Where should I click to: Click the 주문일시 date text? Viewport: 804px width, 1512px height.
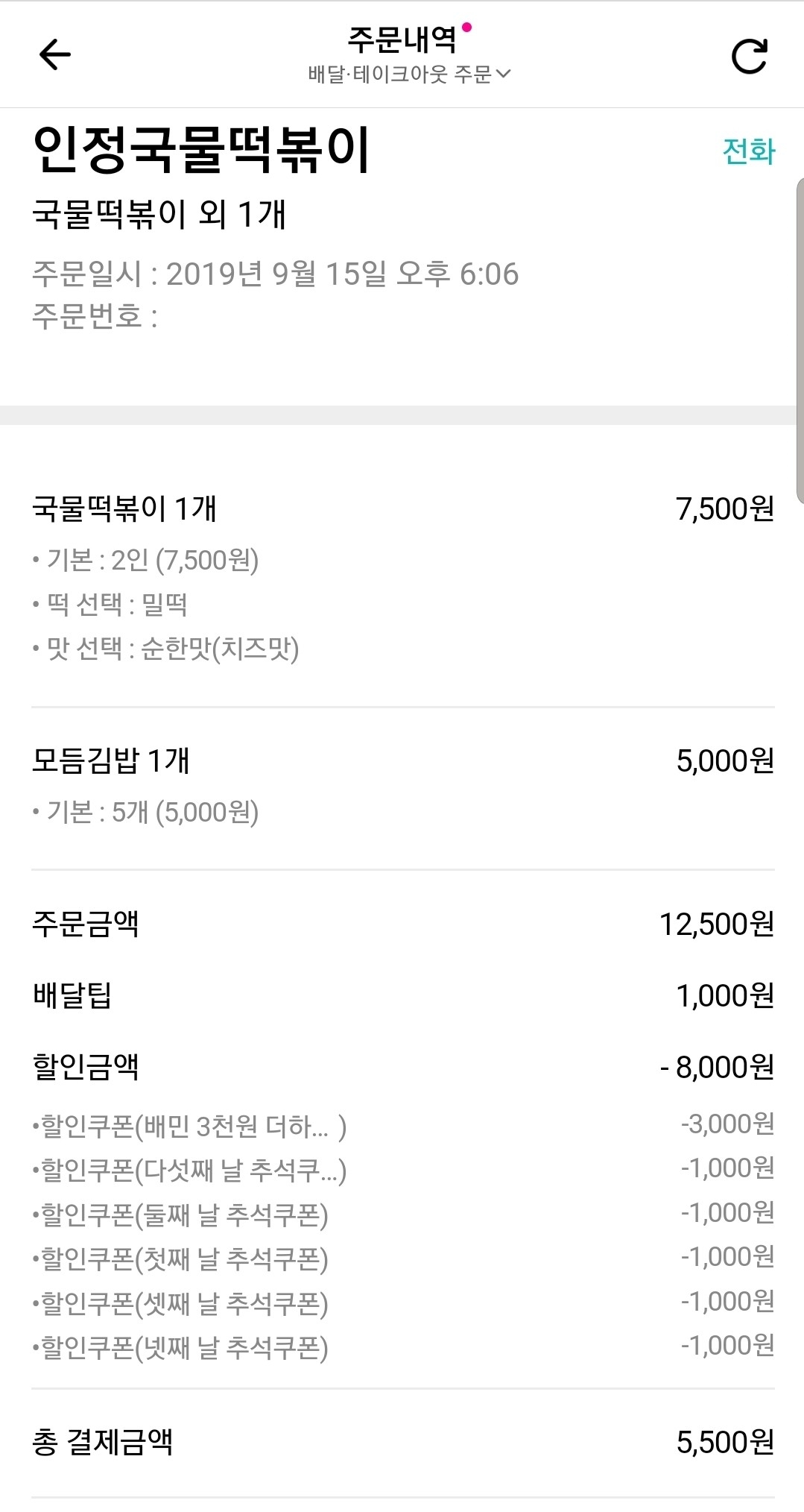point(275,274)
